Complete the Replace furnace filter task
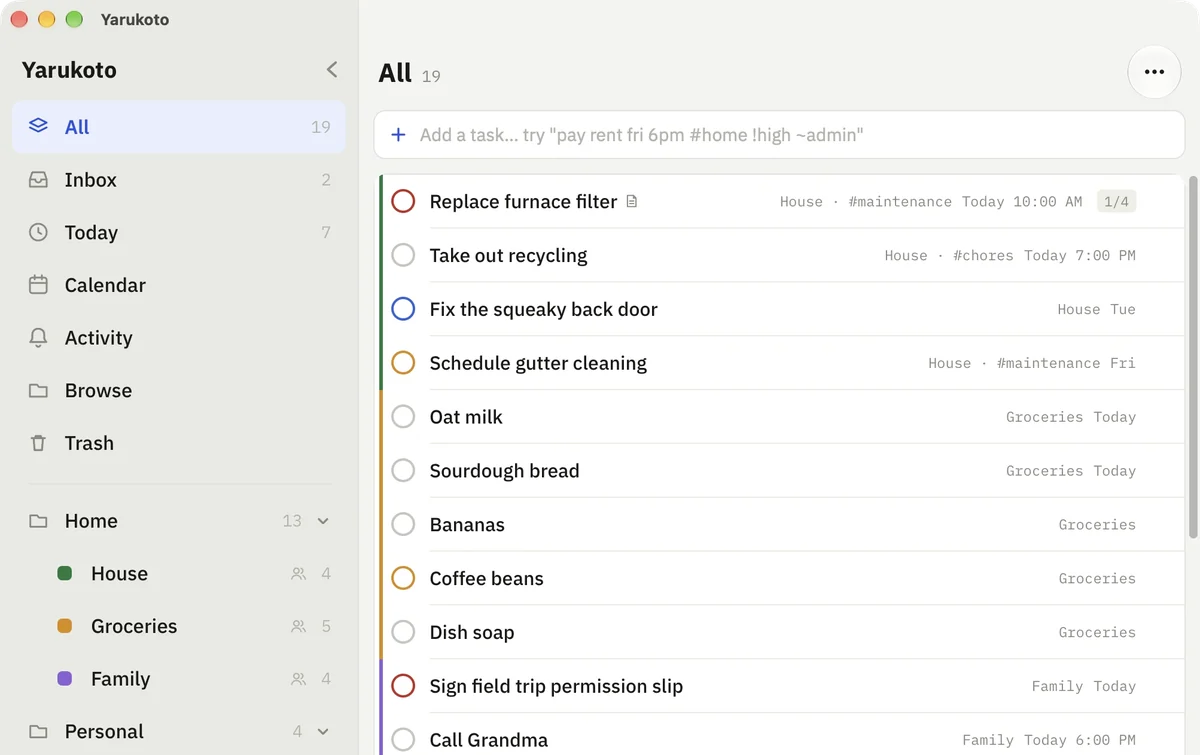The image size is (1200, 755). (x=403, y=201)
